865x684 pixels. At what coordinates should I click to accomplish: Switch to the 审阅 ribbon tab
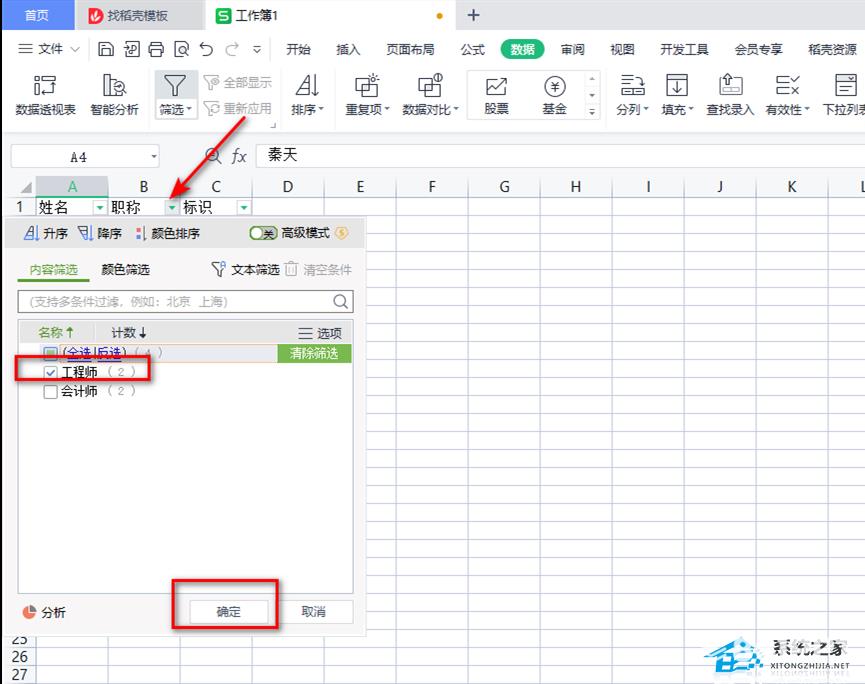[x=573, y=50]
